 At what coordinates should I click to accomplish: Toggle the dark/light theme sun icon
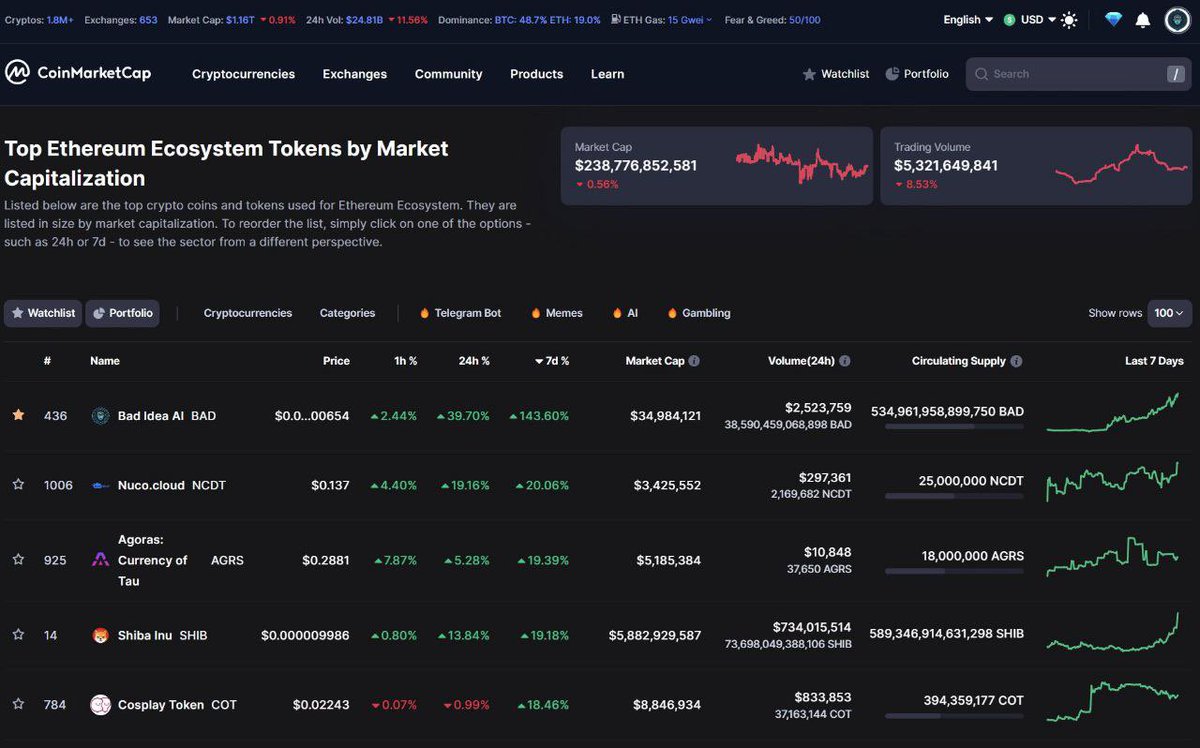tap(1070, 20)
